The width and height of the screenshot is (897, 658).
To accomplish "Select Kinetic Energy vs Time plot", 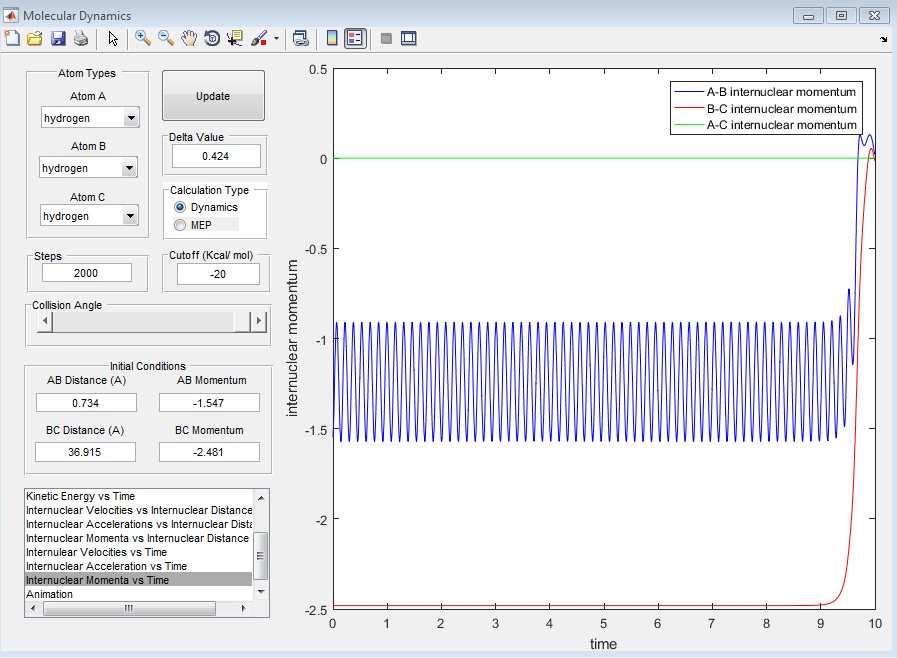I will (x=80, y=496).
